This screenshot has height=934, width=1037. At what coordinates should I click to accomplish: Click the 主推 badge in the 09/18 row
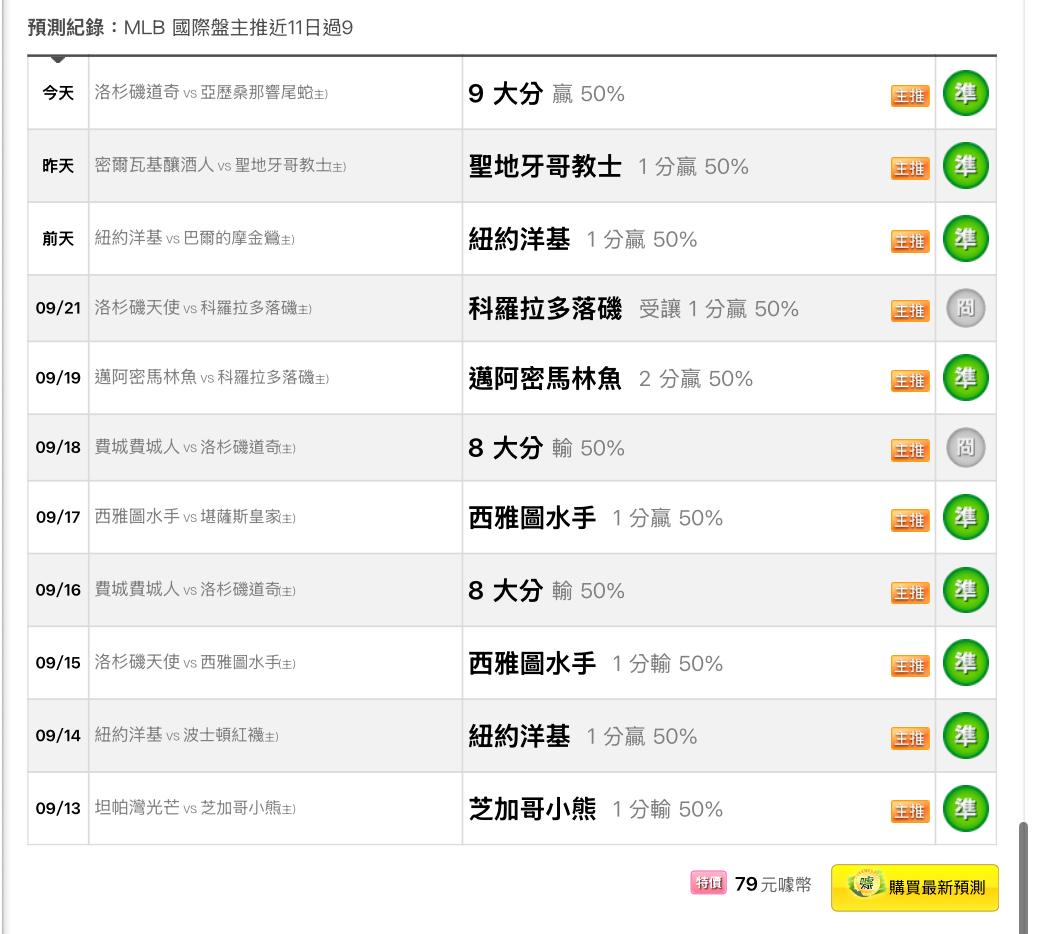click(x=910, y=450)
